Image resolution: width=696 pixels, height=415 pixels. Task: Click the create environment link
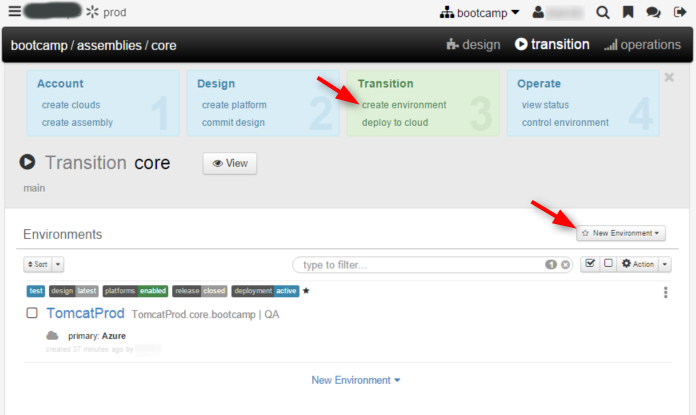(x=404, y=105)
